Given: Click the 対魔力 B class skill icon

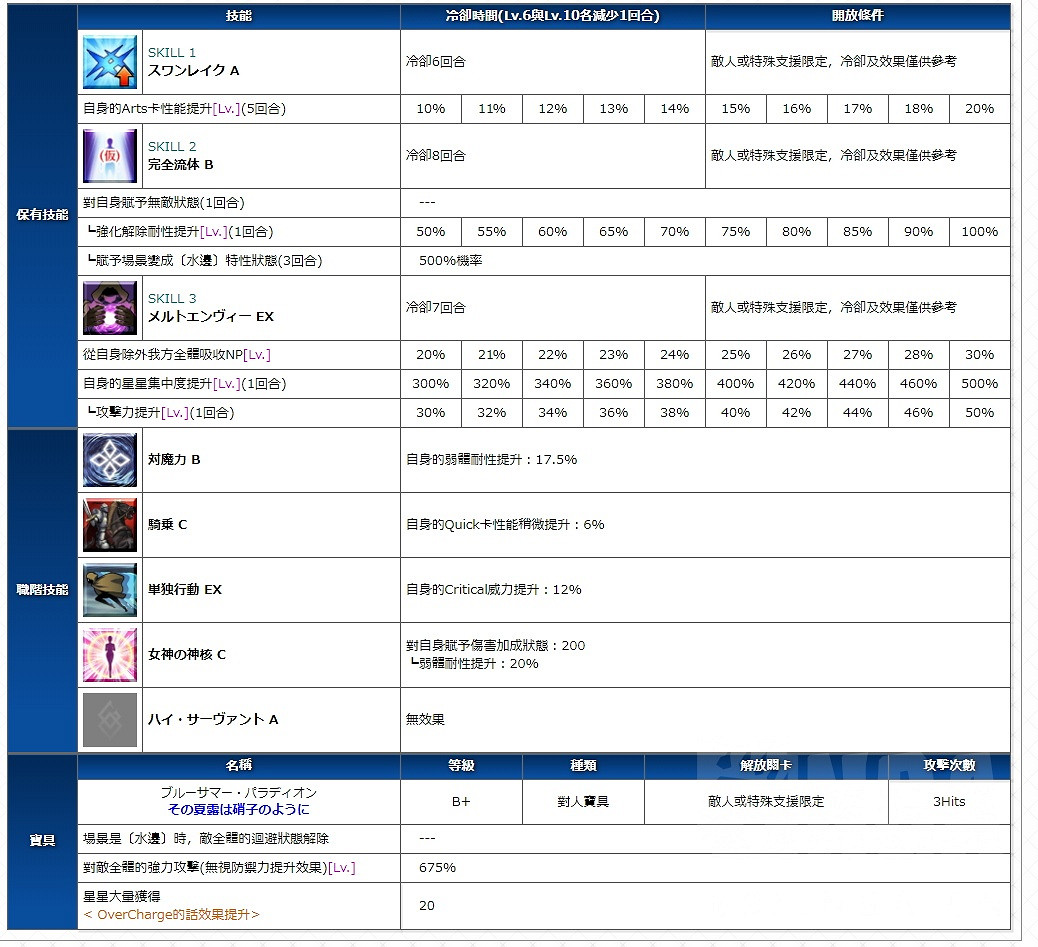Looking at the screenshot, I should click(x=109, y=461).
